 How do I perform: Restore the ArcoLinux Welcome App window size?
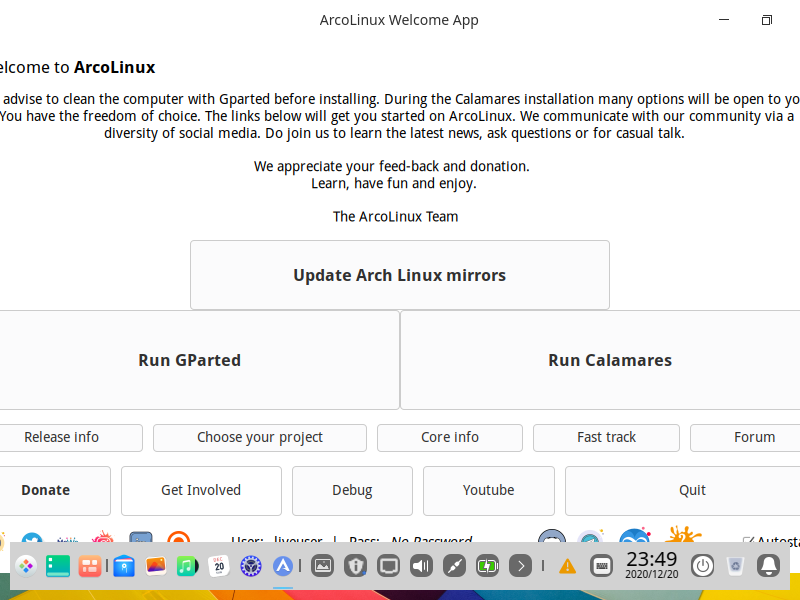click(766, 20)
